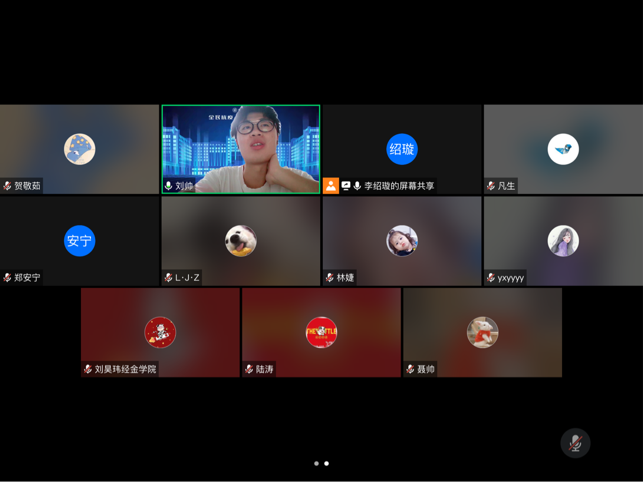Viewport: 643px width, 482px height.
Task: Select the second page indicator dot
Action: 327,464
